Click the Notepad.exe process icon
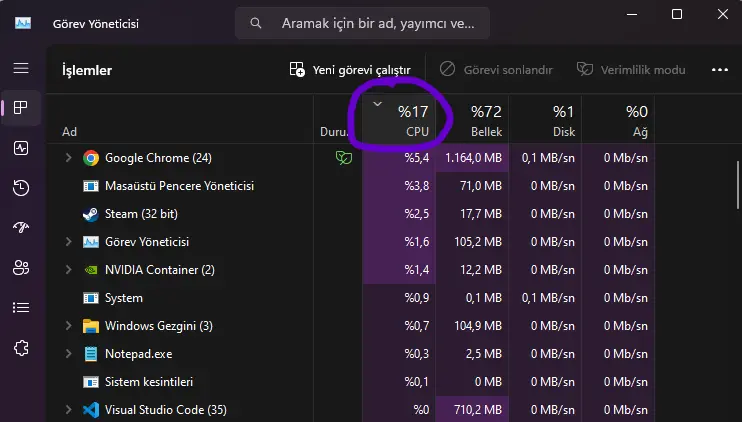Viewport: 742px width, 422px height. [x=91, y=354]
